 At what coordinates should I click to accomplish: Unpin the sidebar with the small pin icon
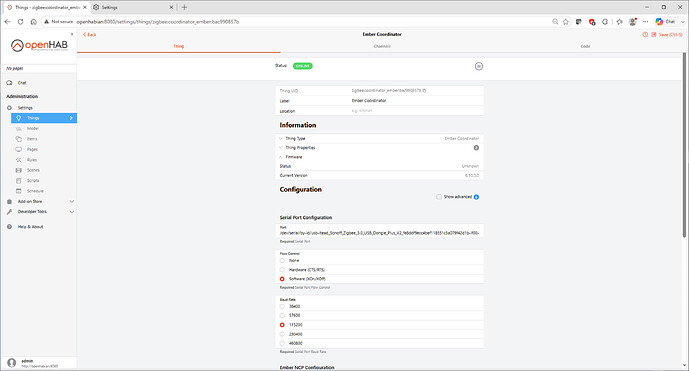tap(72, 34)
